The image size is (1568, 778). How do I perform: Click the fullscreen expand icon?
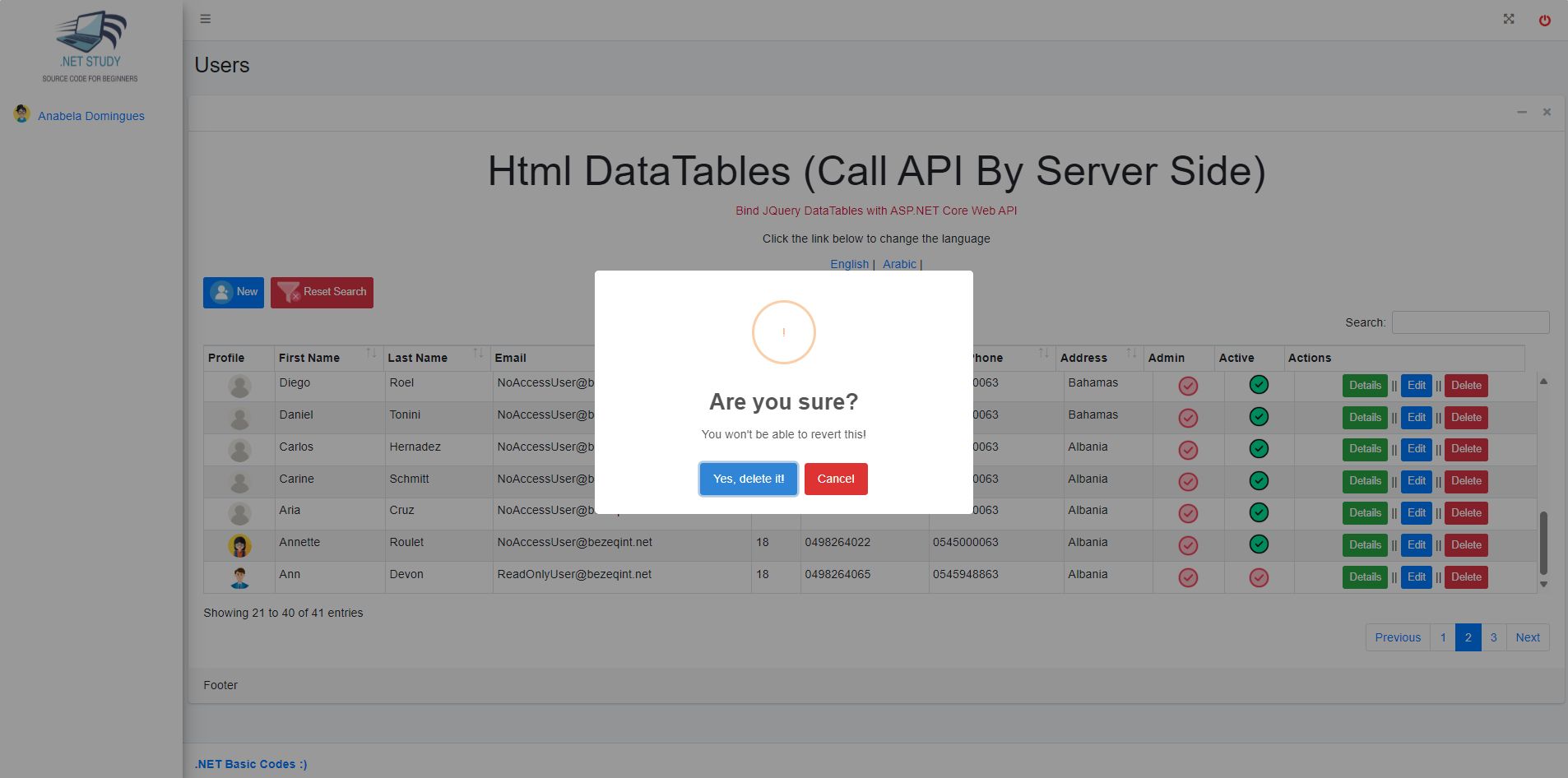click(x=1509, y=19)
